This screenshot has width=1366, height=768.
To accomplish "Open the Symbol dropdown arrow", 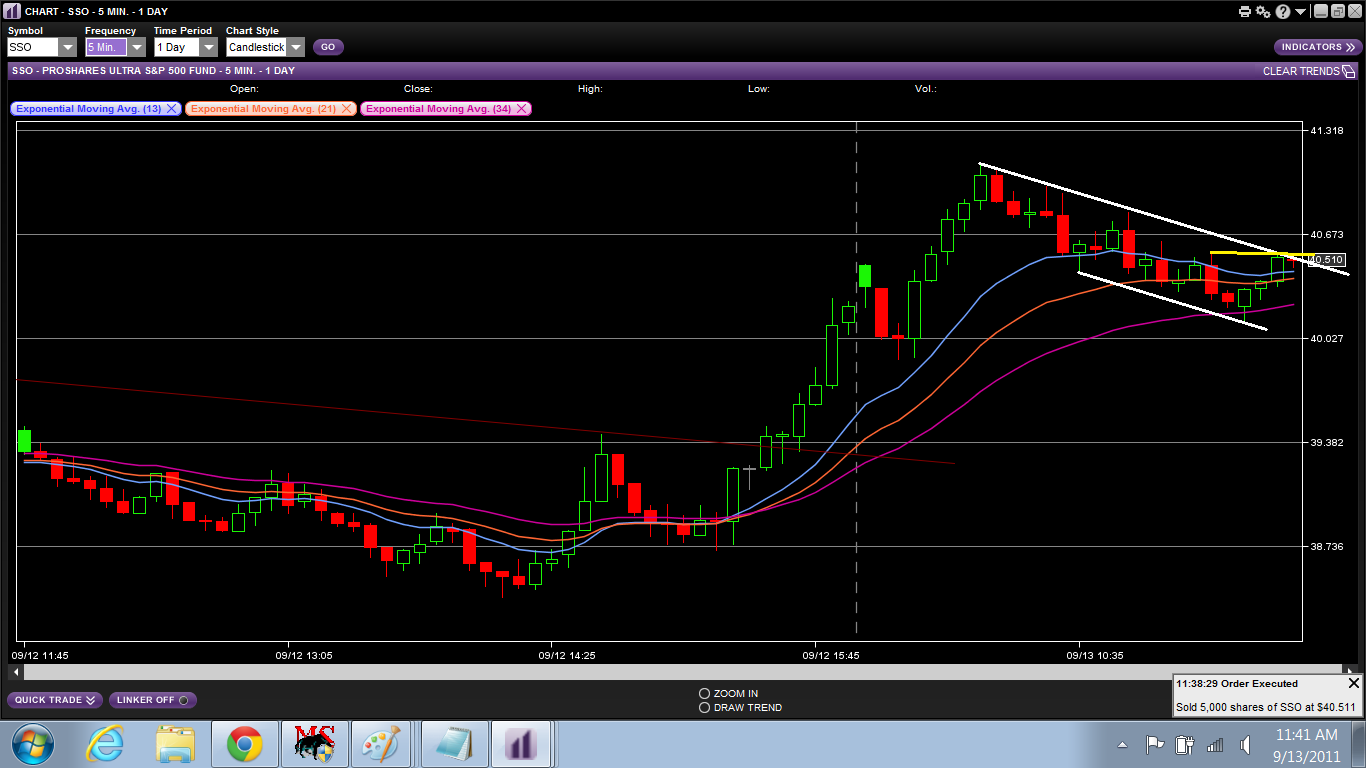I will (x=67, y=47).
